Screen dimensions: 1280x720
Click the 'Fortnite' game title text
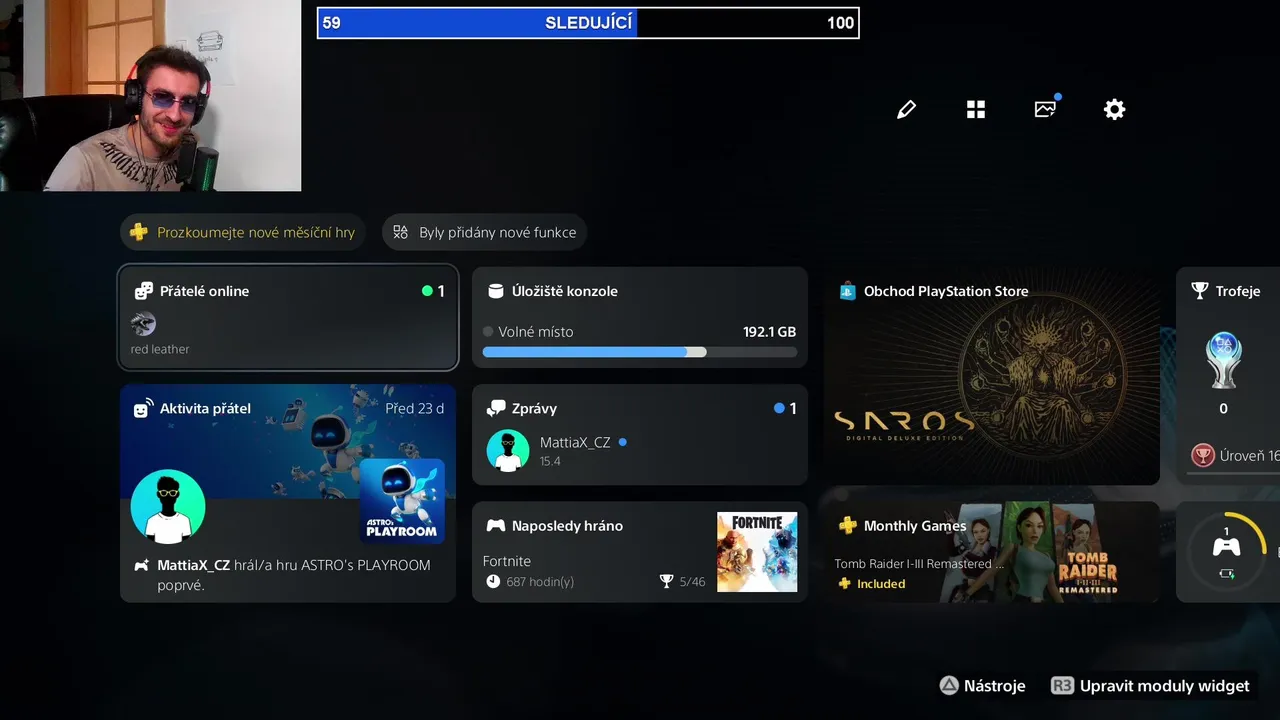pyautogui.click(x=507, y=561)
